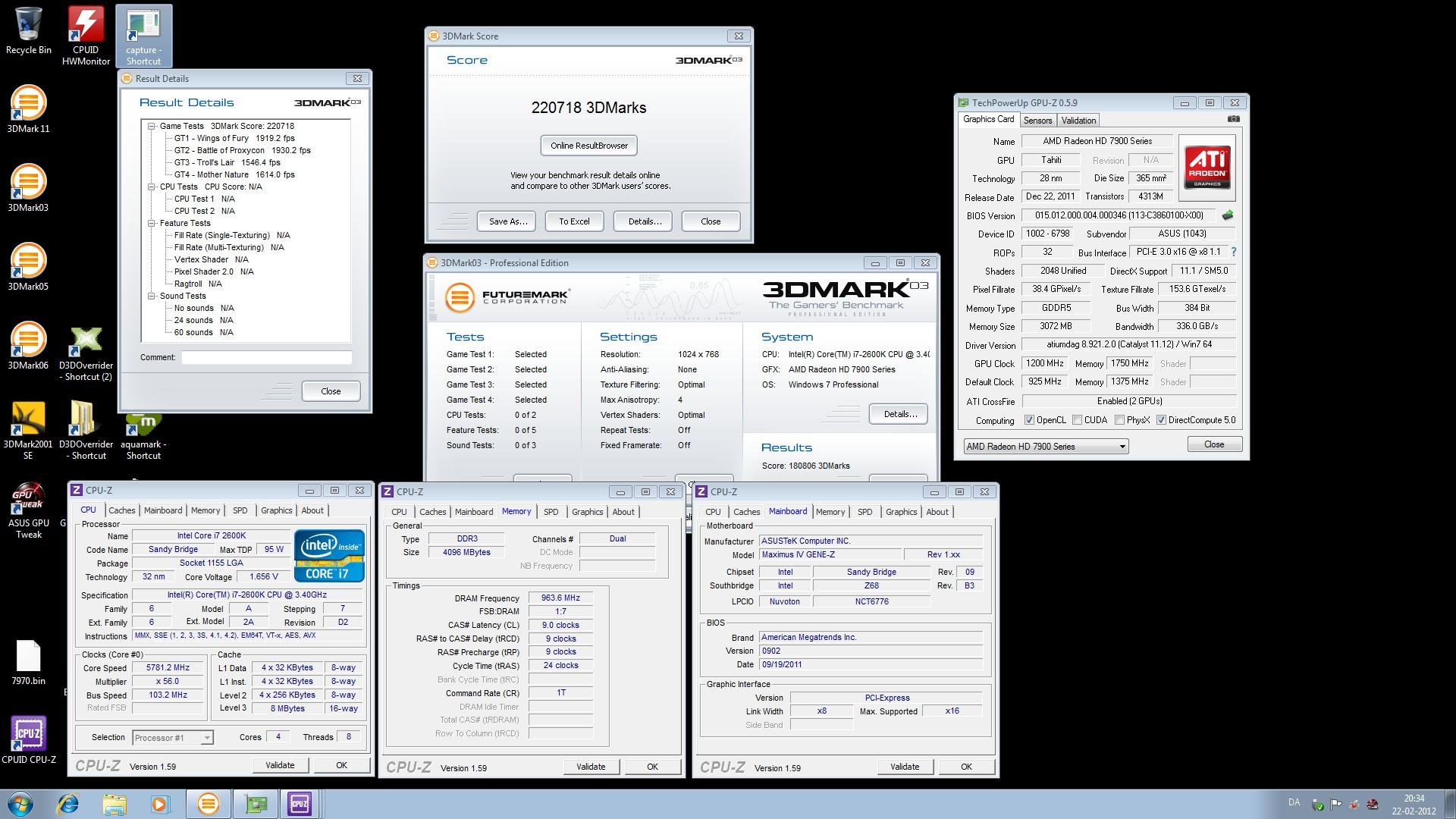
Task: Open About tab in left CPU-Z window
Action: pyautogui.click(x=312, y=510)
